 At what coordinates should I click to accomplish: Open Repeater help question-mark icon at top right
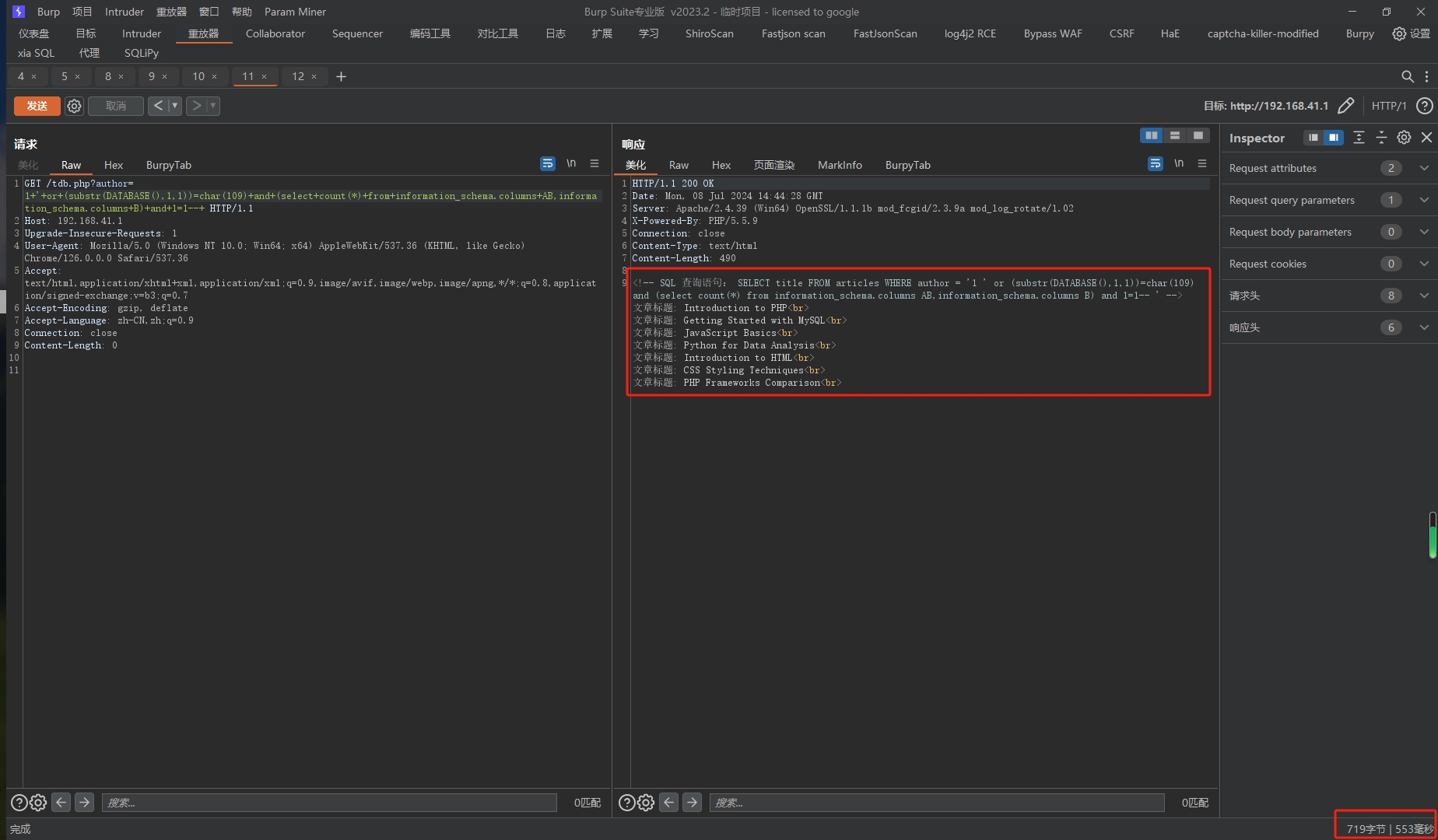pos(1424,106)
